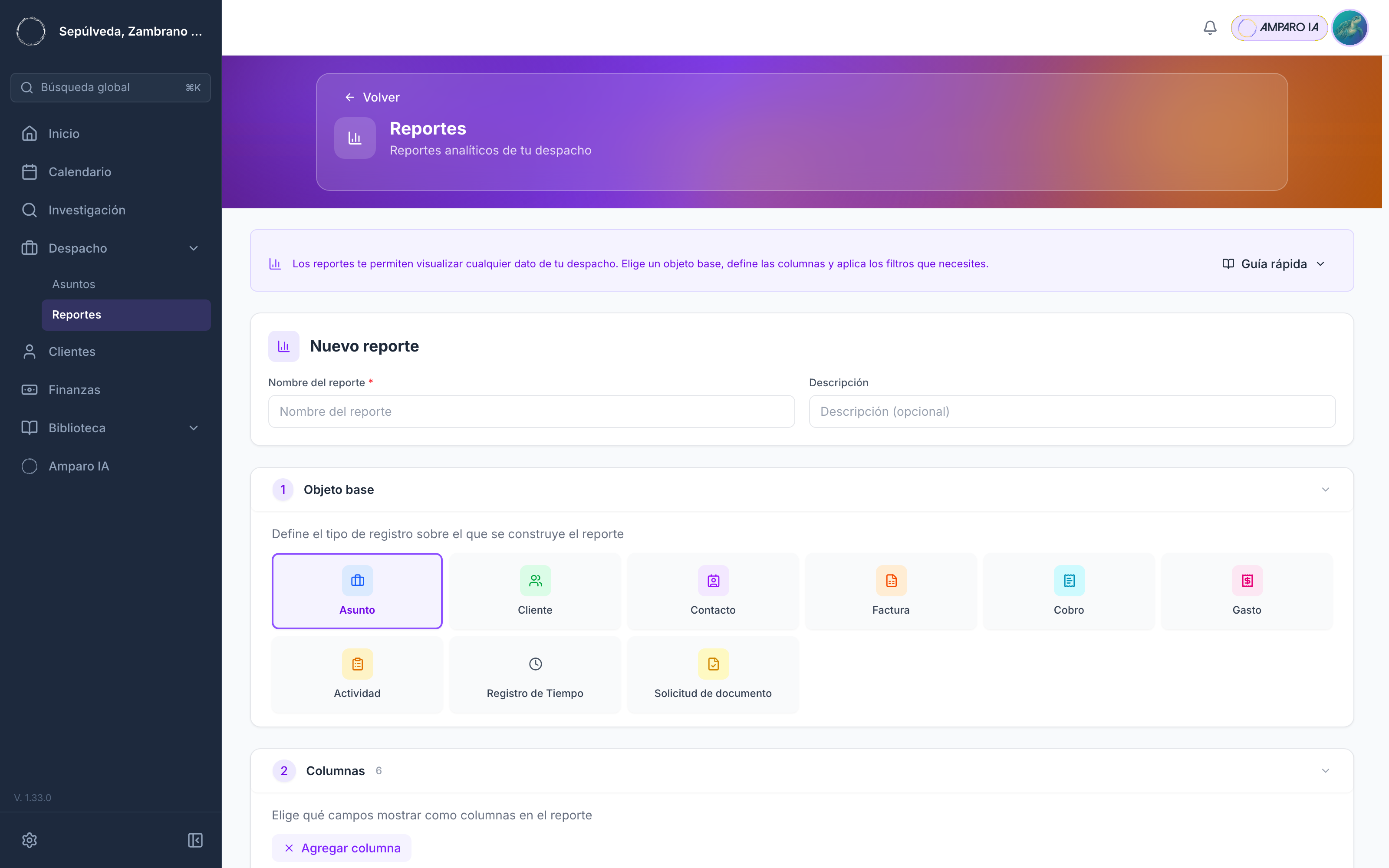Click the Biblioteca book icon

29,428
